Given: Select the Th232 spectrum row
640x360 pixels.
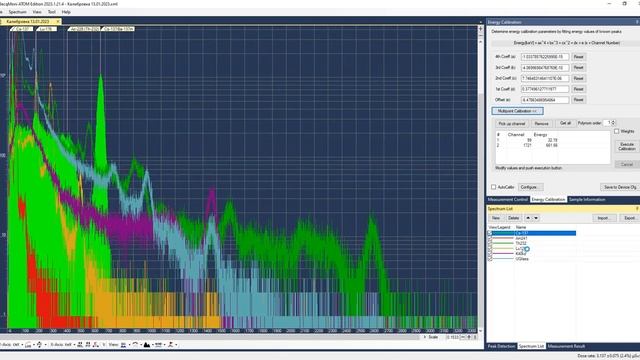Looking at the screenshot, I should pyautogui.click(x=532, y=243).
